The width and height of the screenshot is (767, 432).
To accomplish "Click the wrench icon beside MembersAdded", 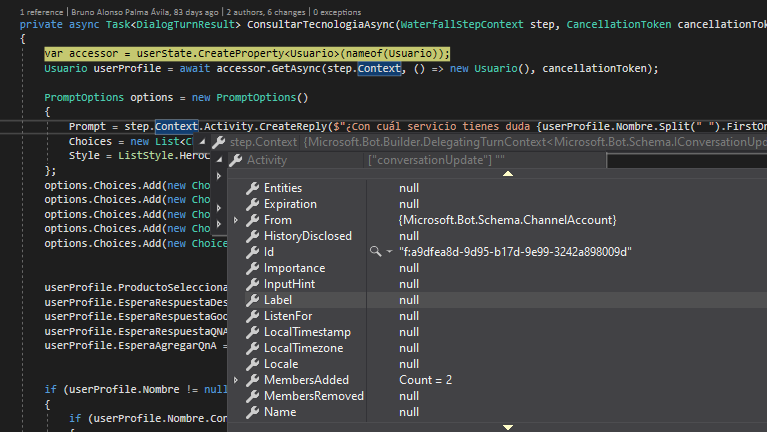I will tap(252, 380).
